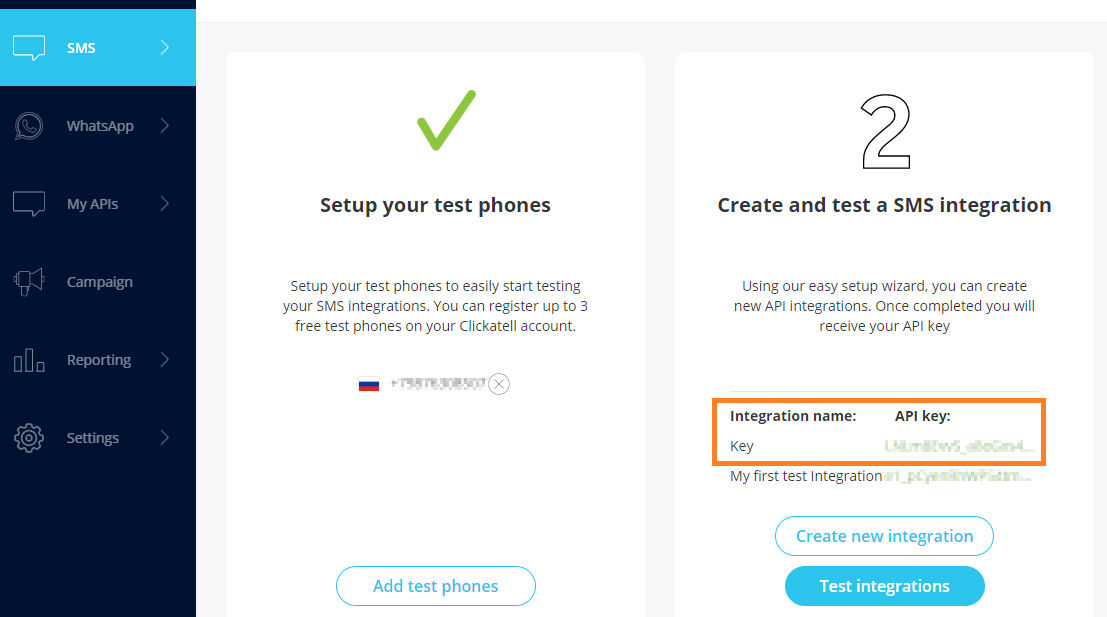
Task: Click the Add test phones button
Action: 435,586
